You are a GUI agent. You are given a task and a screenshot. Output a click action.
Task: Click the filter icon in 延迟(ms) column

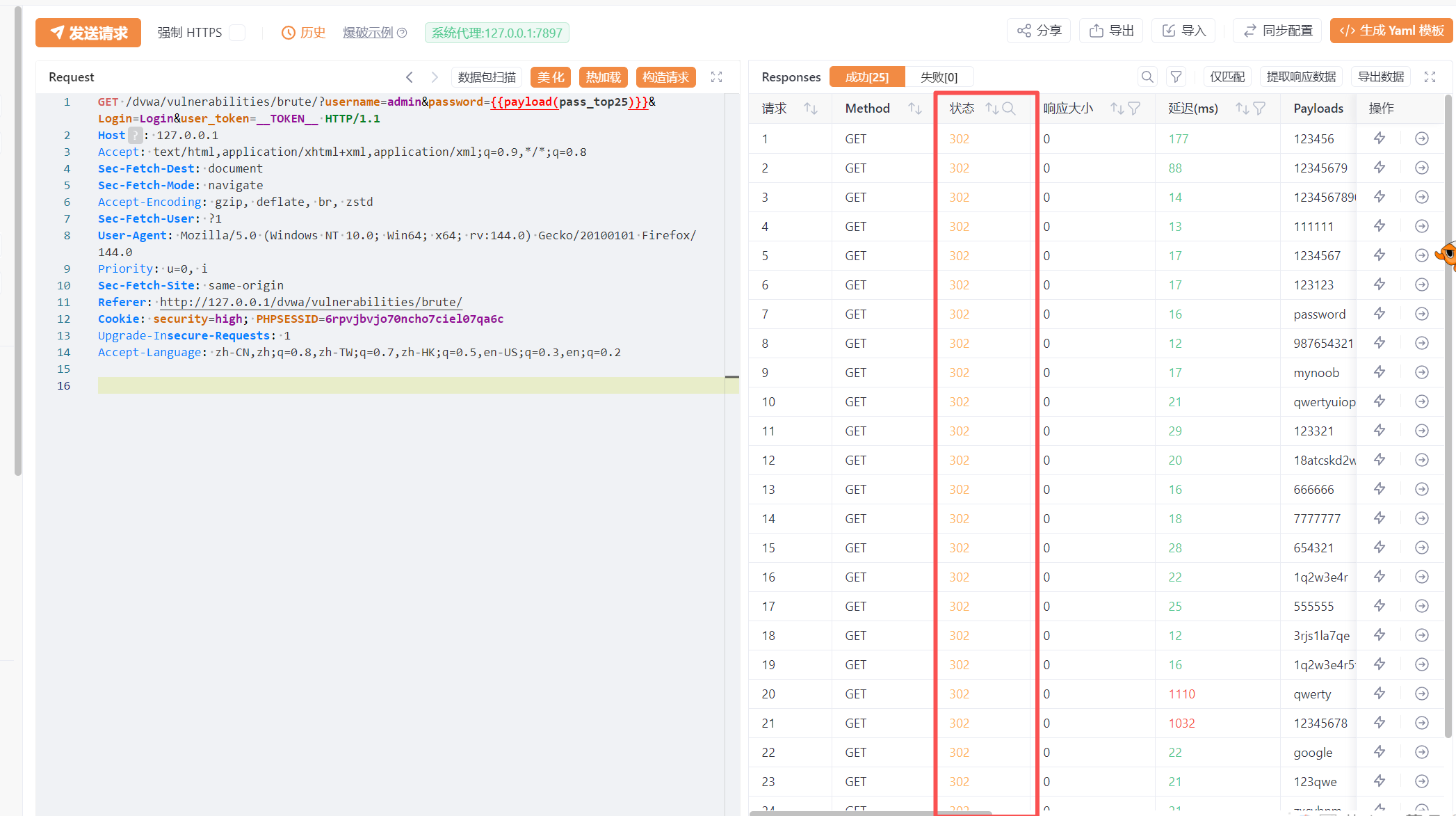pos(1259,109)
